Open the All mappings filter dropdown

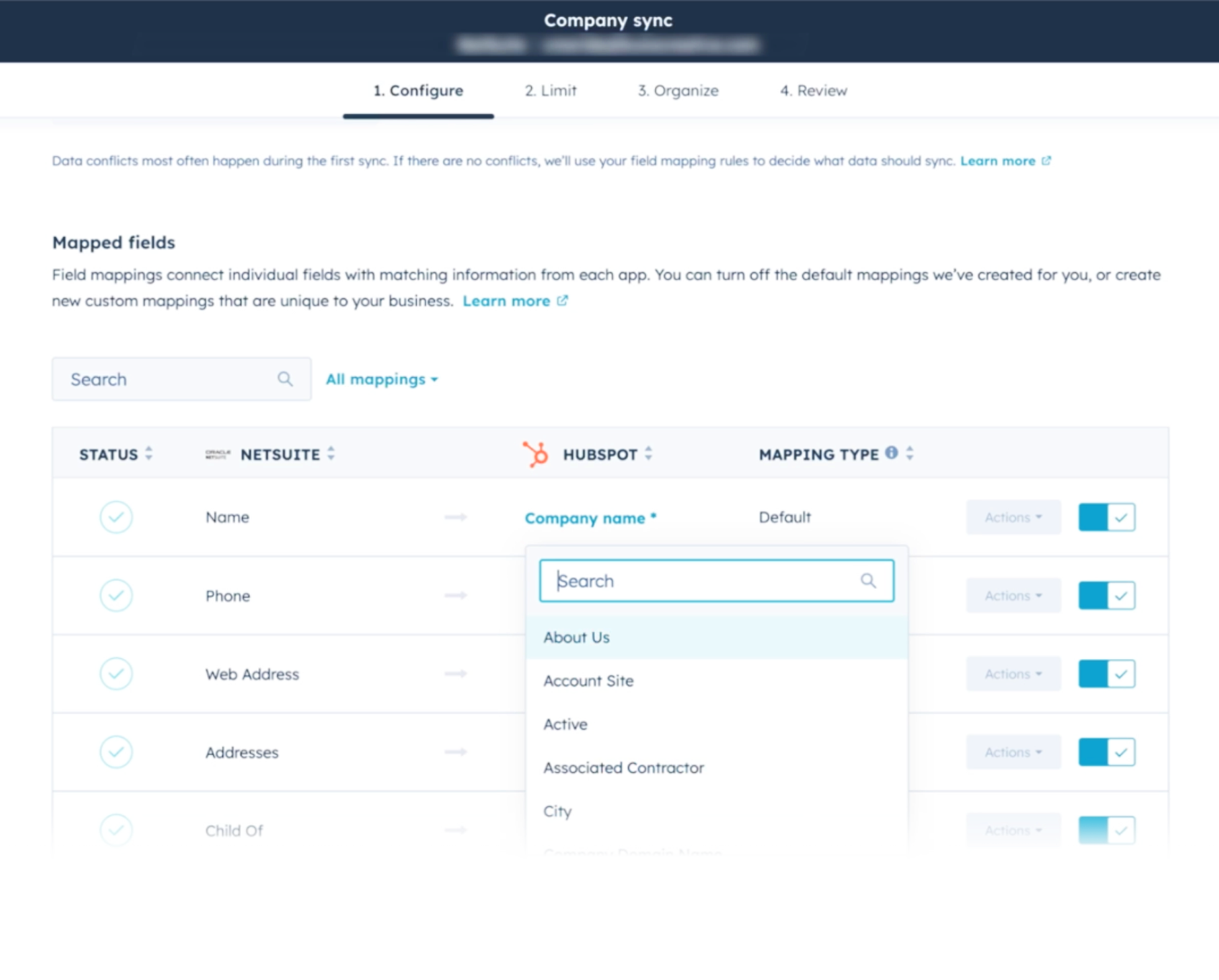[382, 379]
